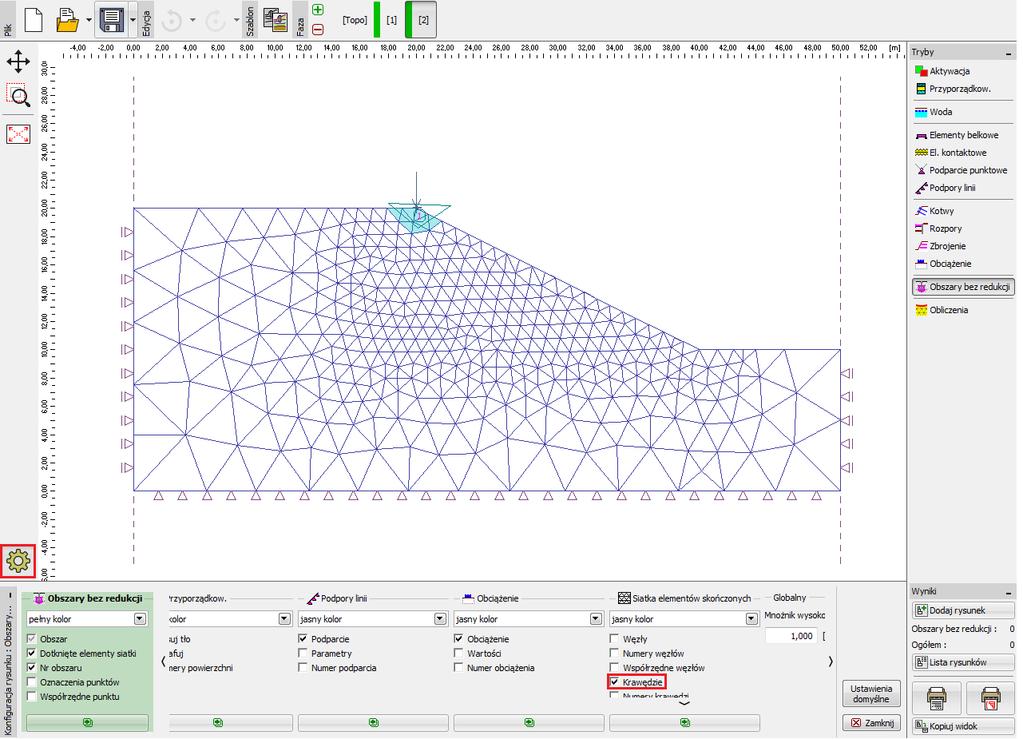Click green apply button under Obciążenie column

click(x=529, y=723)
